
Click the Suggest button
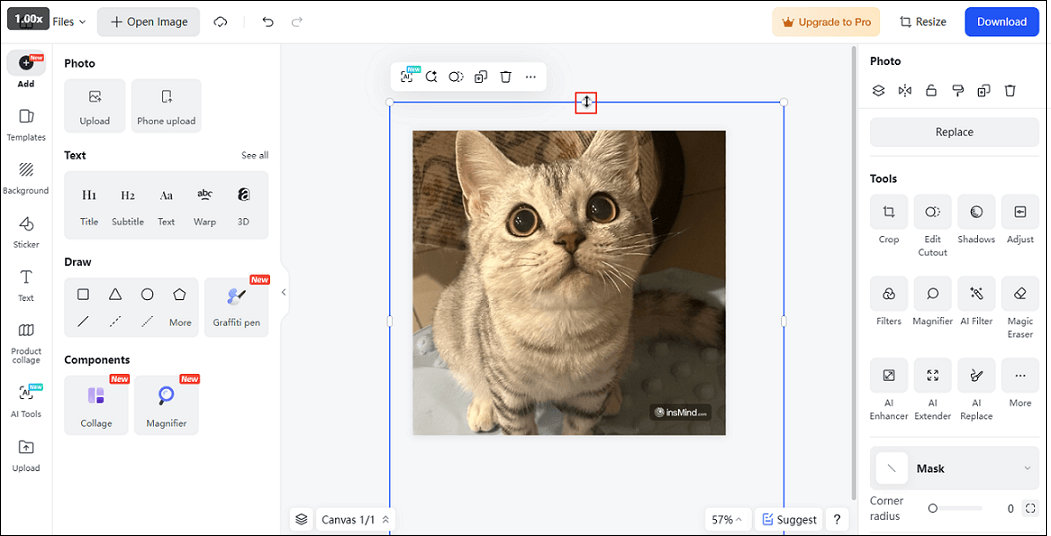coord(789,519)
